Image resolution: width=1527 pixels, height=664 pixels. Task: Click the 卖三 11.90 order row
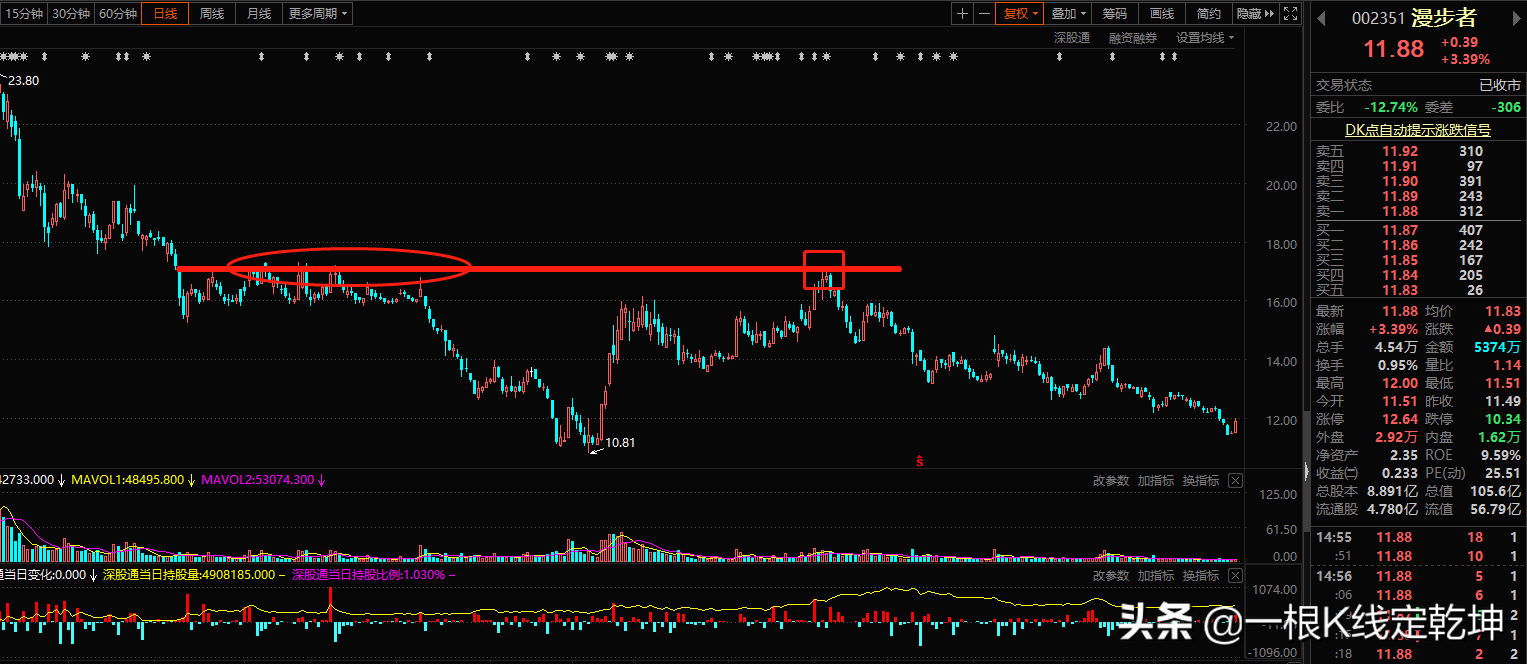1417,181
